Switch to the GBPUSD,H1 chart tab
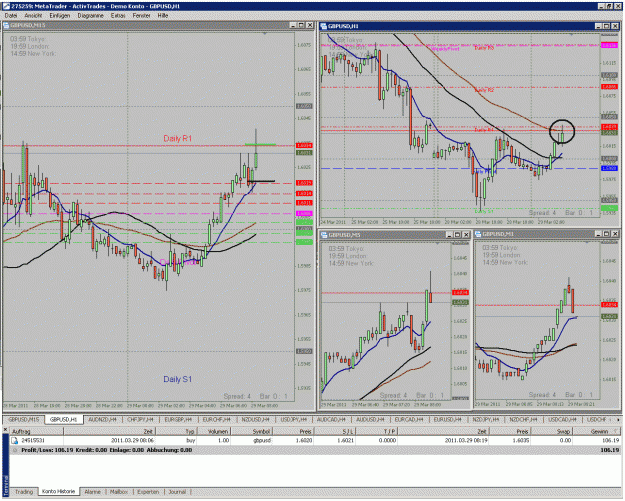The width and height of the screenshot is (625, 501). point(63,420)
